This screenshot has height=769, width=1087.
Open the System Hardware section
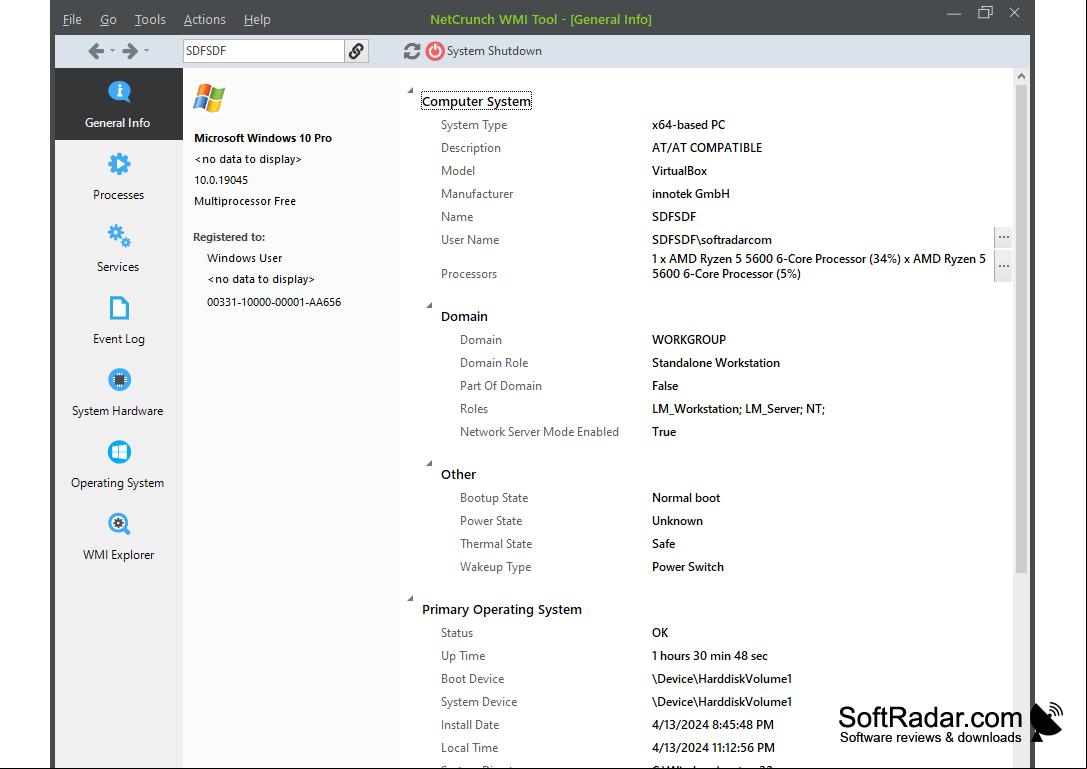point(119,392)
